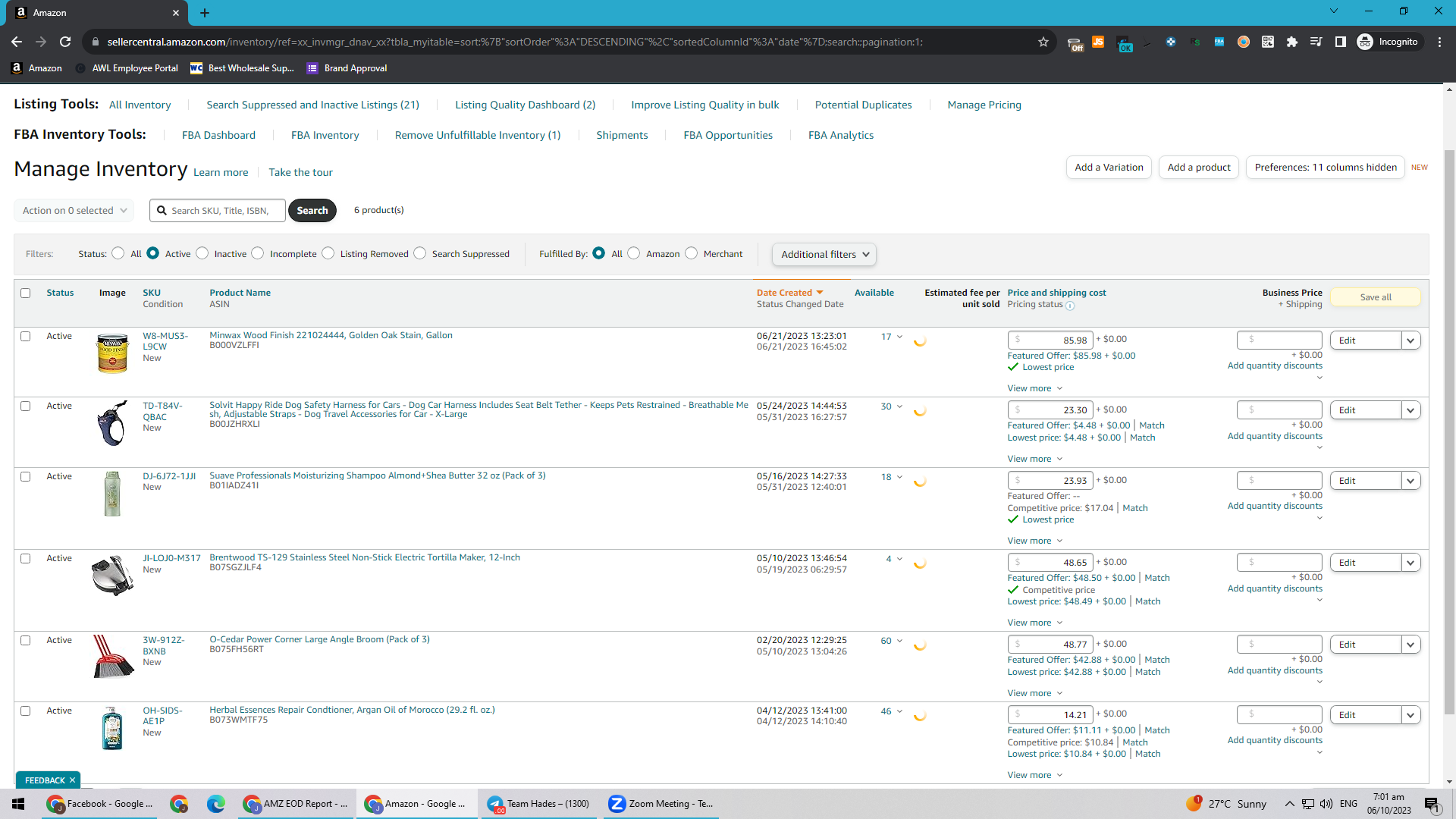
Task: Check the box for the Minwax Wood Finish row
Action: (26, 336)
